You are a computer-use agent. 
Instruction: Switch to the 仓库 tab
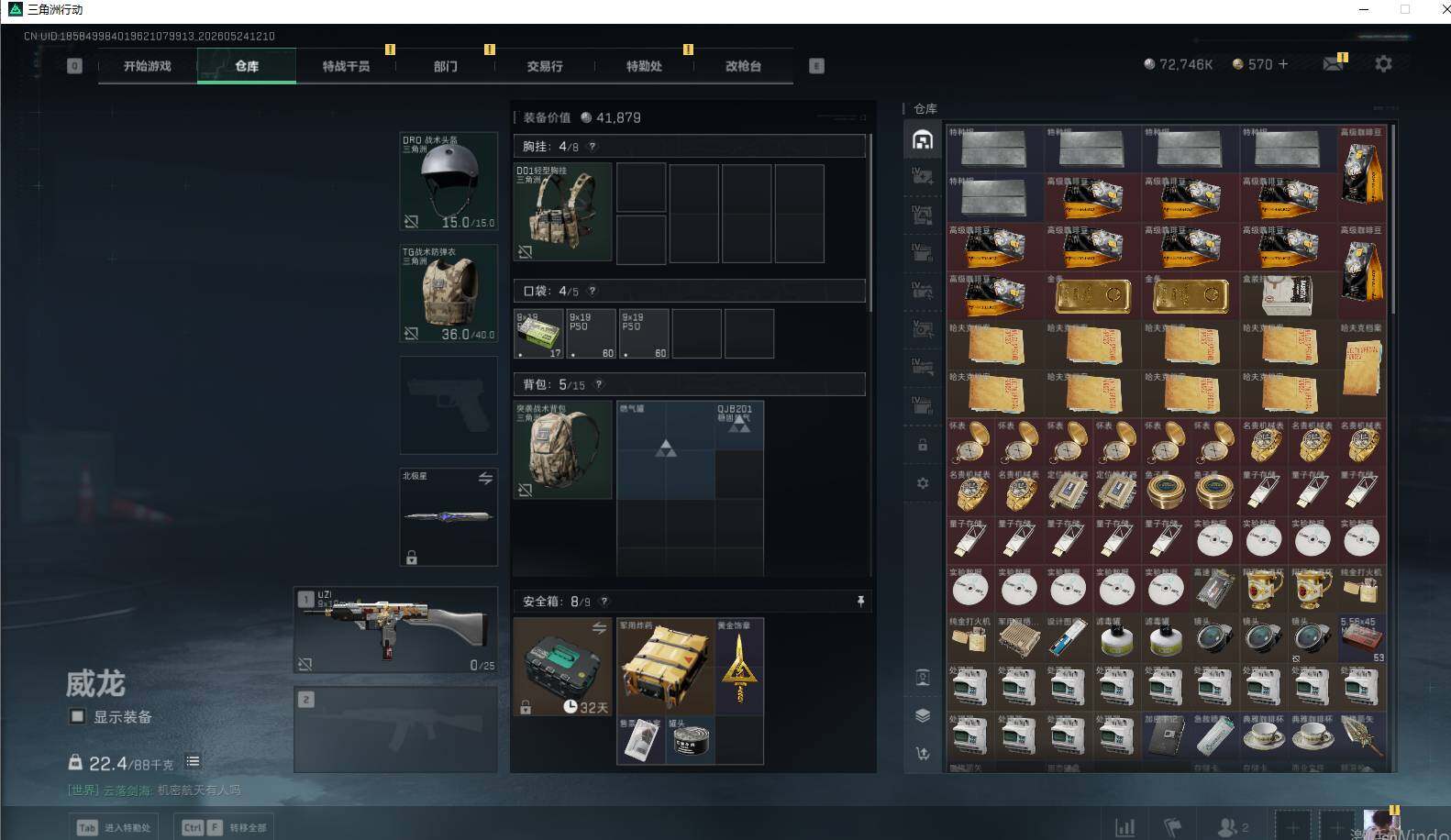247,66
